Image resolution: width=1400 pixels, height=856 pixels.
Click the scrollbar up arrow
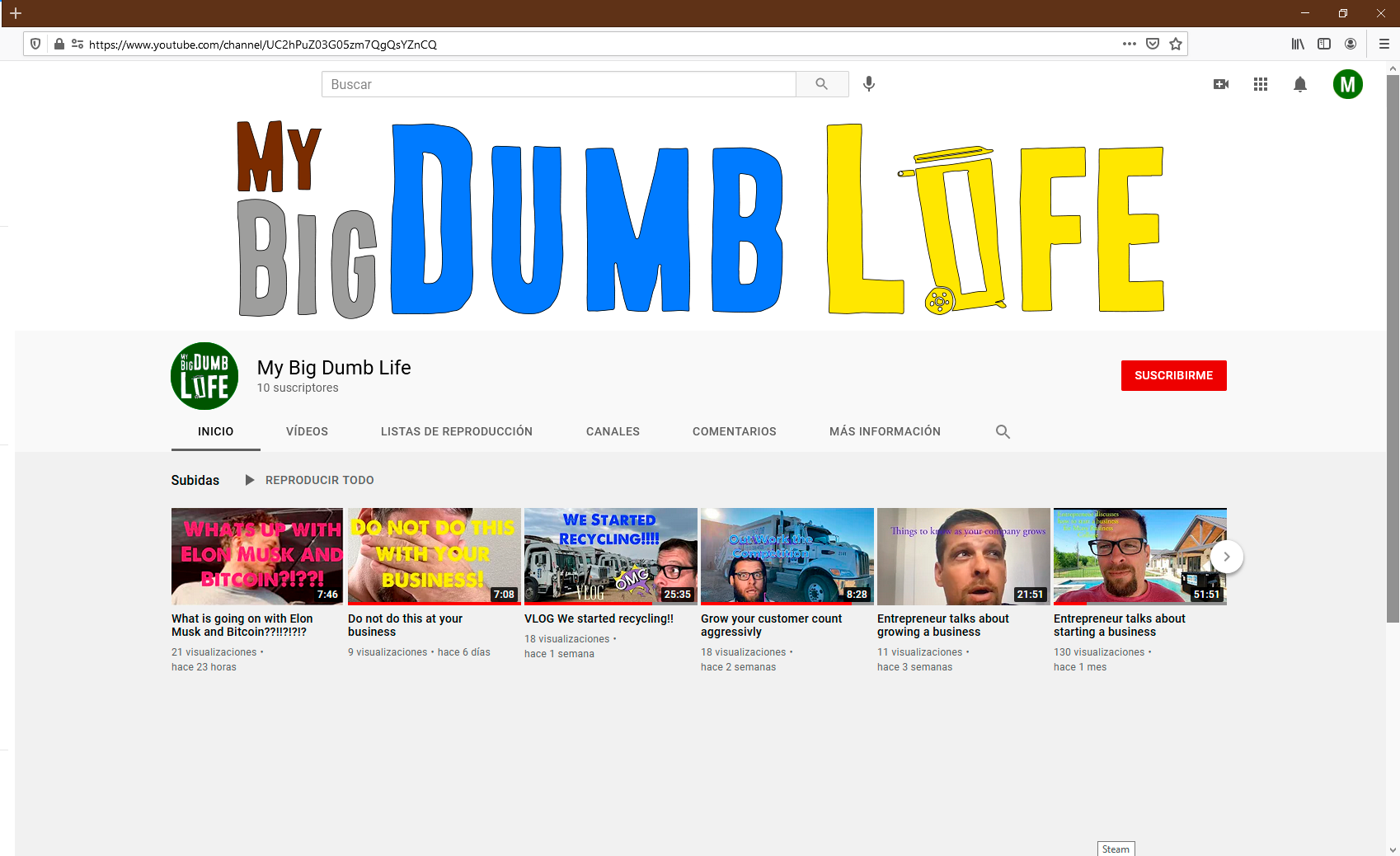click(1393, 68)
